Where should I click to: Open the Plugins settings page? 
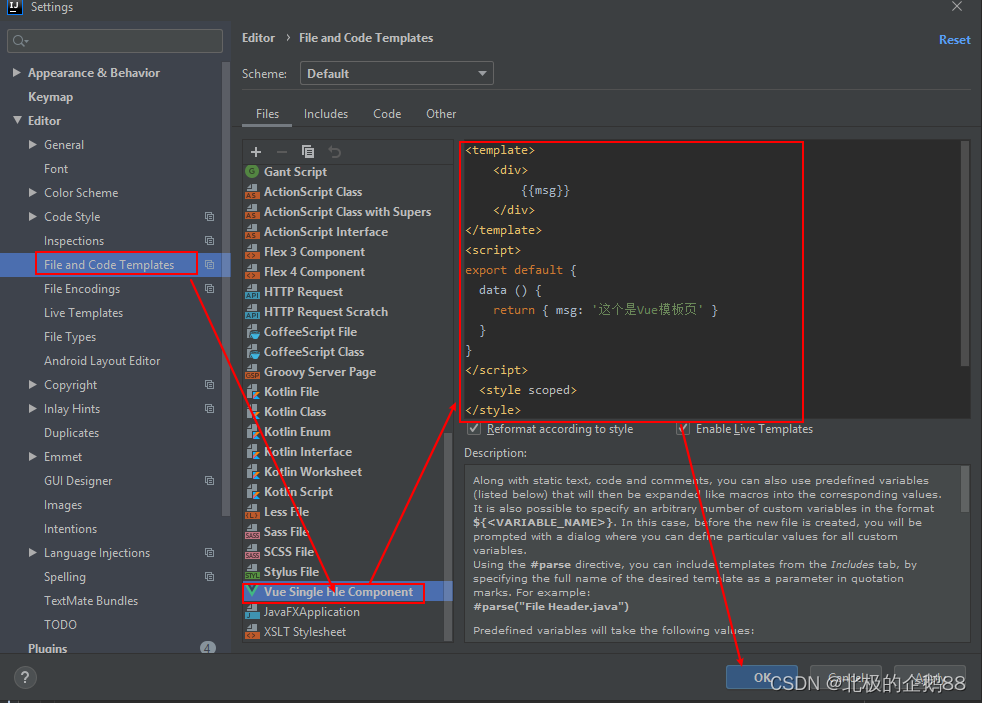[x=48, y=649]
